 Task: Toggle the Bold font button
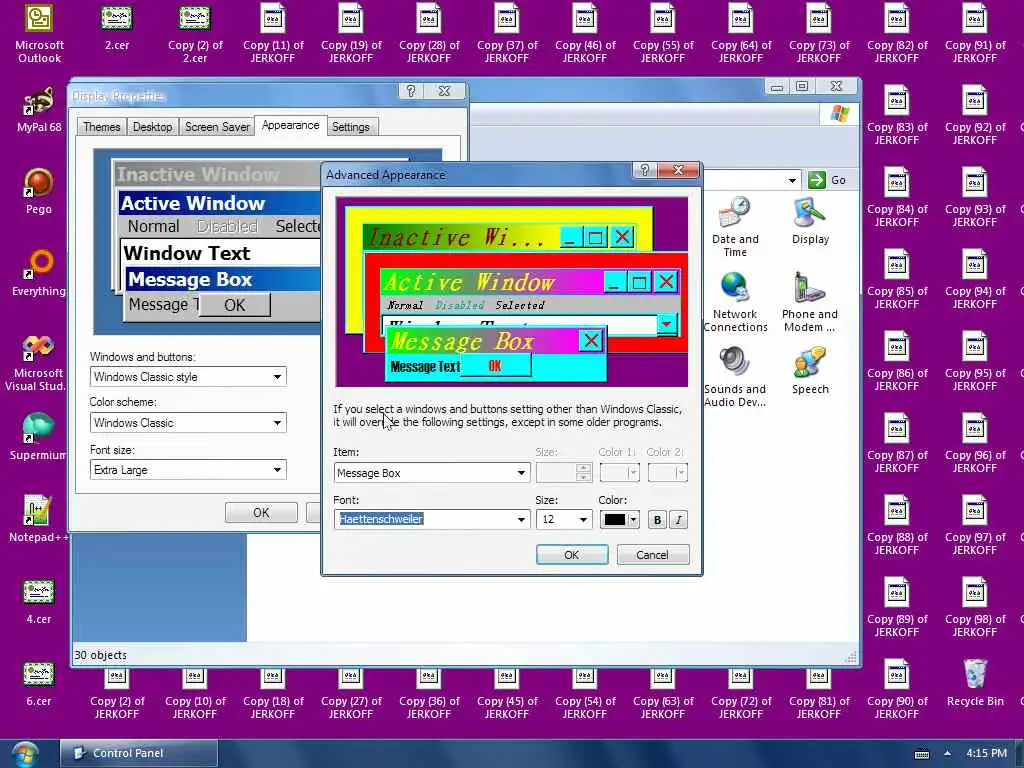coord(657,520)
